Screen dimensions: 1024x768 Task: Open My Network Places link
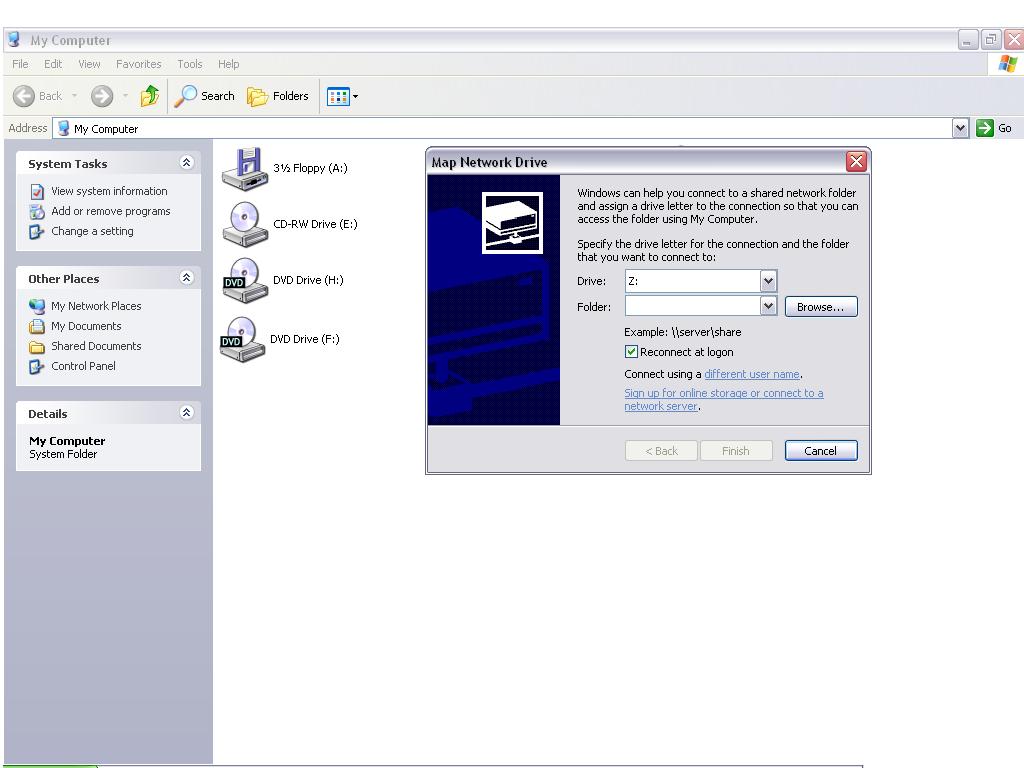coord(96,306)
